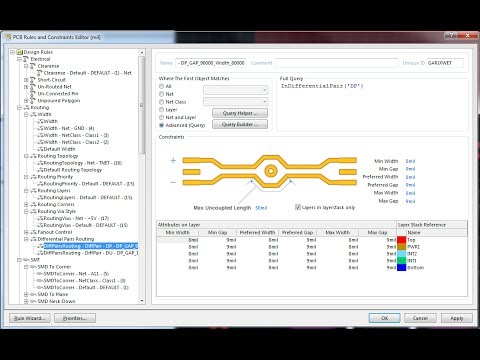This screenshot has height=360, width=480.
Task: Click the Un-Connected Pin rule icon
Action: point(32,94)
